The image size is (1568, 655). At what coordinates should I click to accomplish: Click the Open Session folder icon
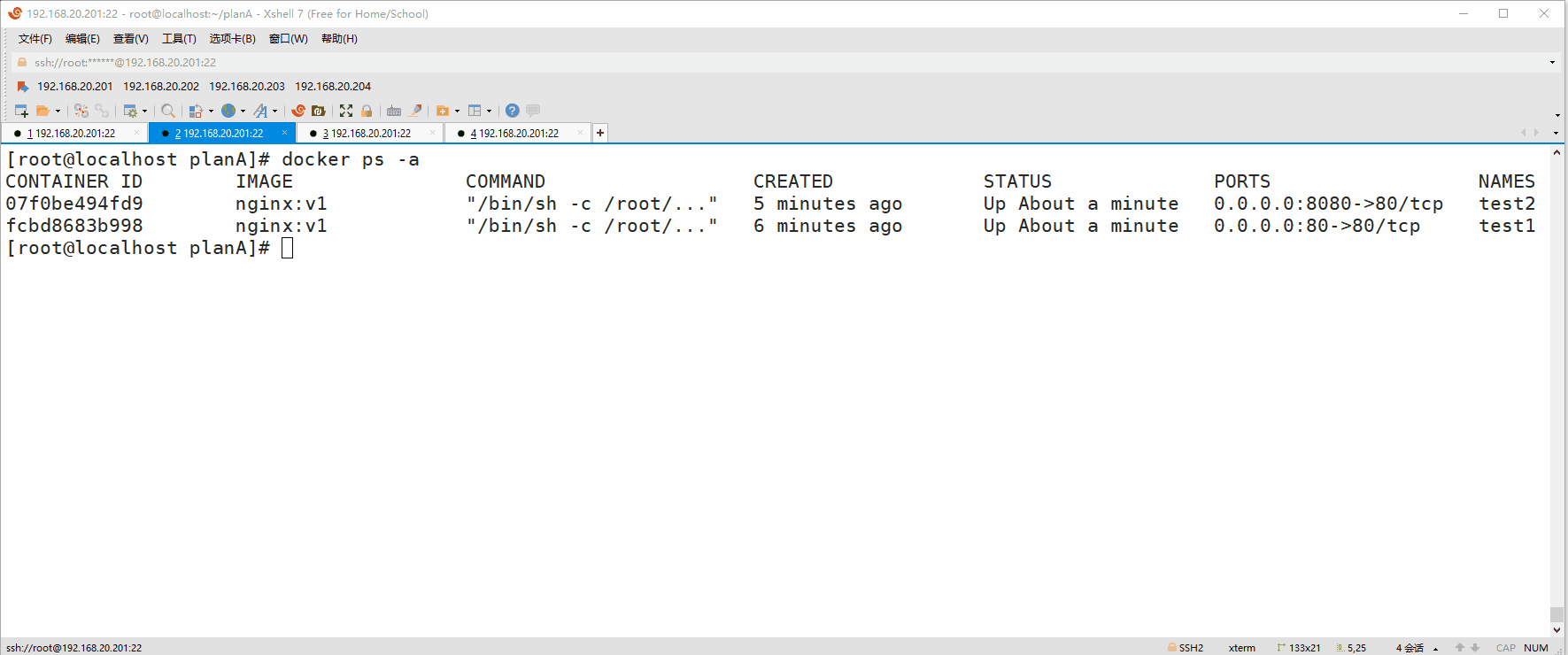(42, 111)
